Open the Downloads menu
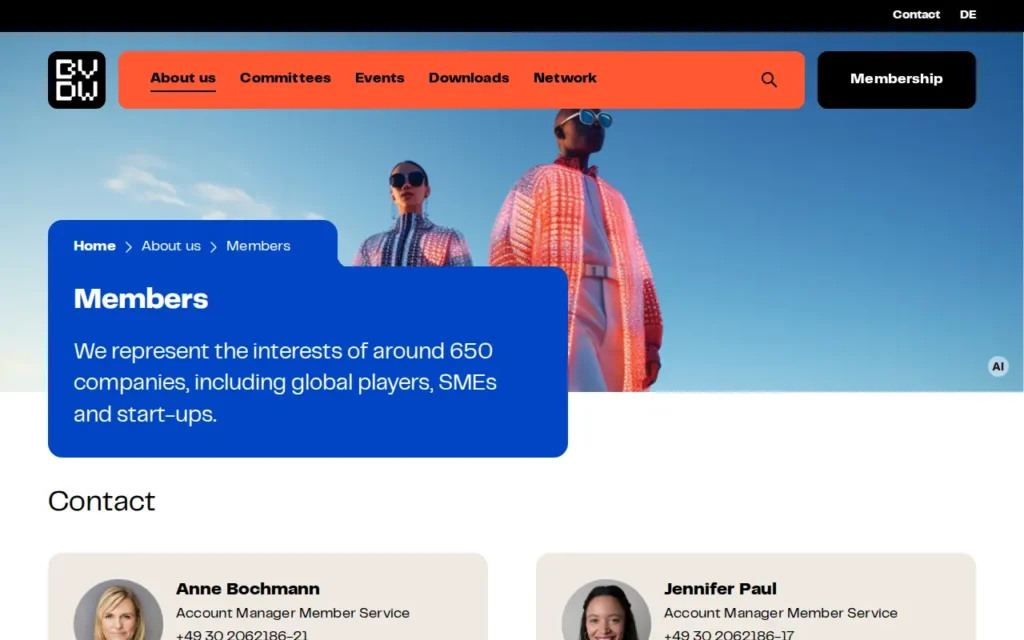The width and height of the screenshot is (1024, 640). click(469, 78)
